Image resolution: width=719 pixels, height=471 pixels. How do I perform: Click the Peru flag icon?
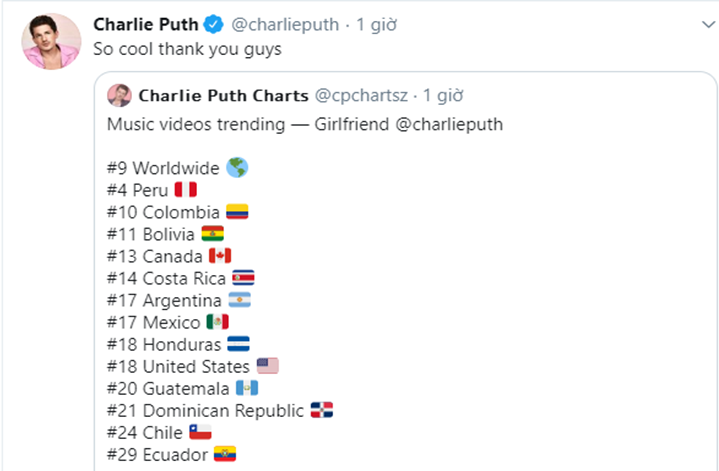(x=185, y=190)
